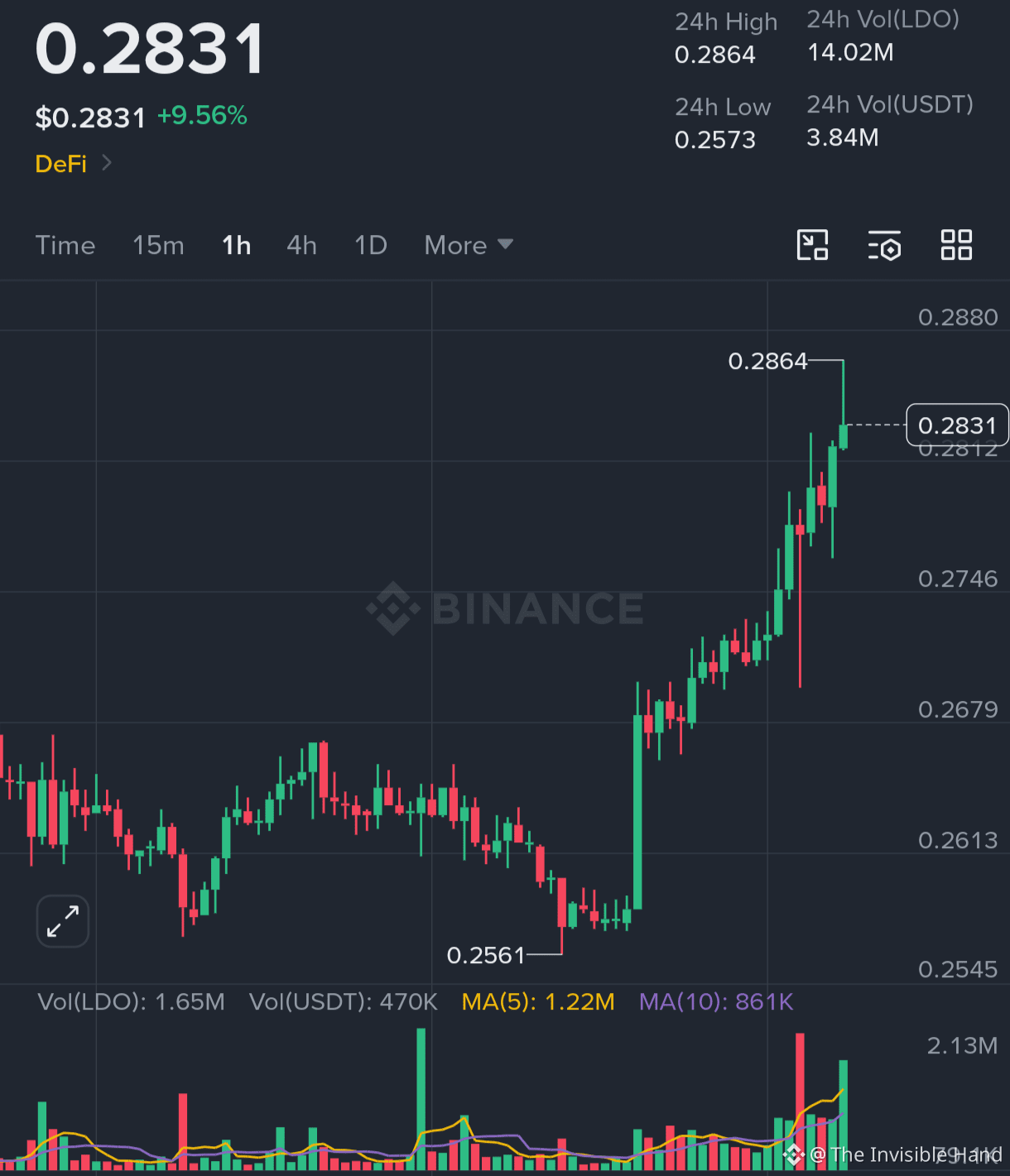Click the 0.2864 high marker on chart
Image resolution: width=1010 pixels, height=1176 pixels.
click(767, 361)
